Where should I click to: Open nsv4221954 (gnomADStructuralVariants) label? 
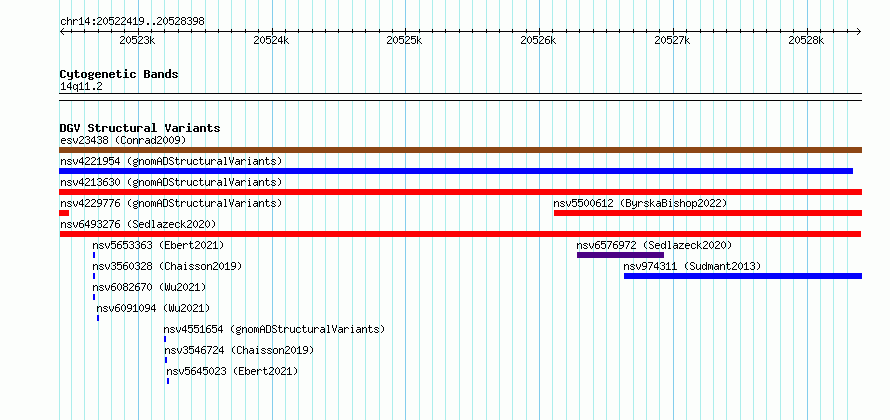171,161
